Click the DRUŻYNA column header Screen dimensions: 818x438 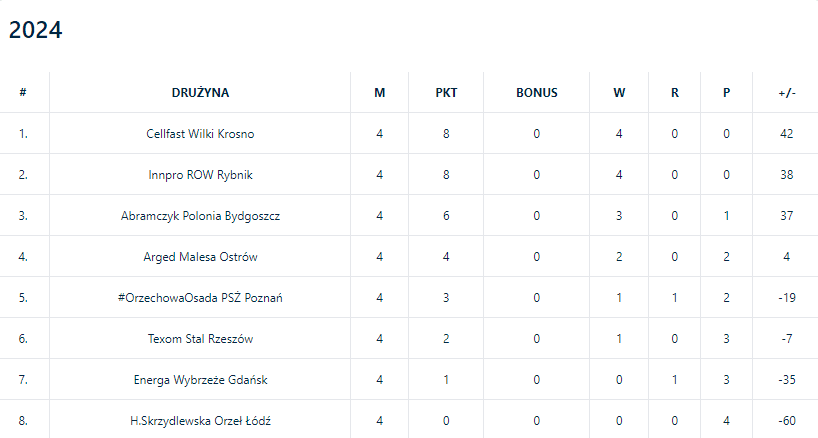200,93
